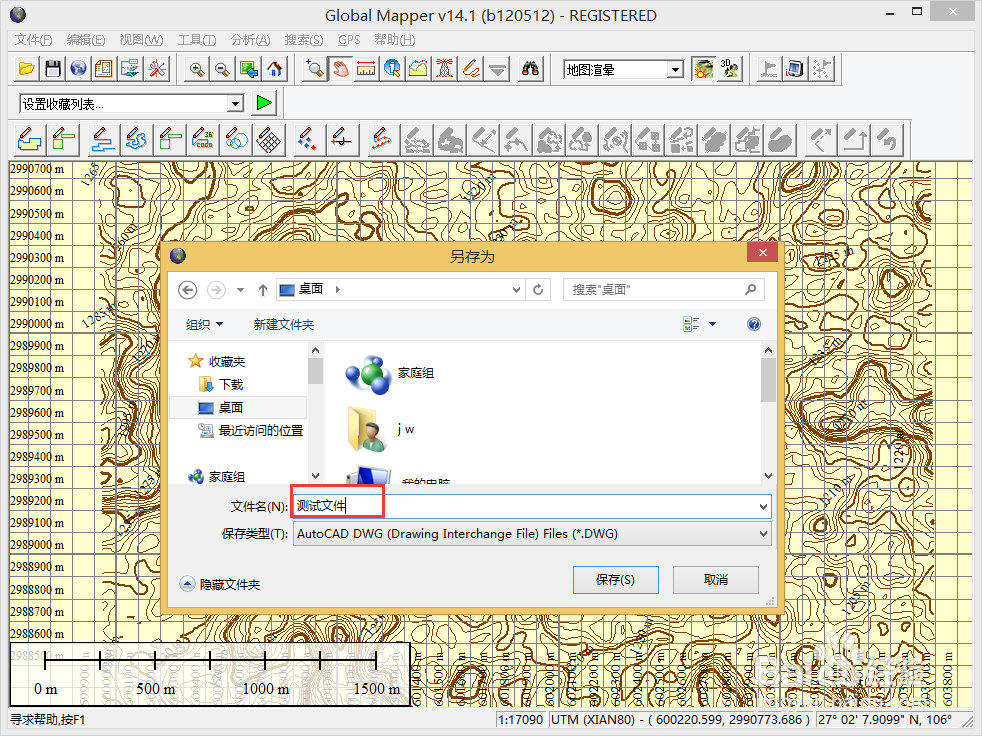
Task: Run favorite with green play arrow
Action: tap(264, 103)
